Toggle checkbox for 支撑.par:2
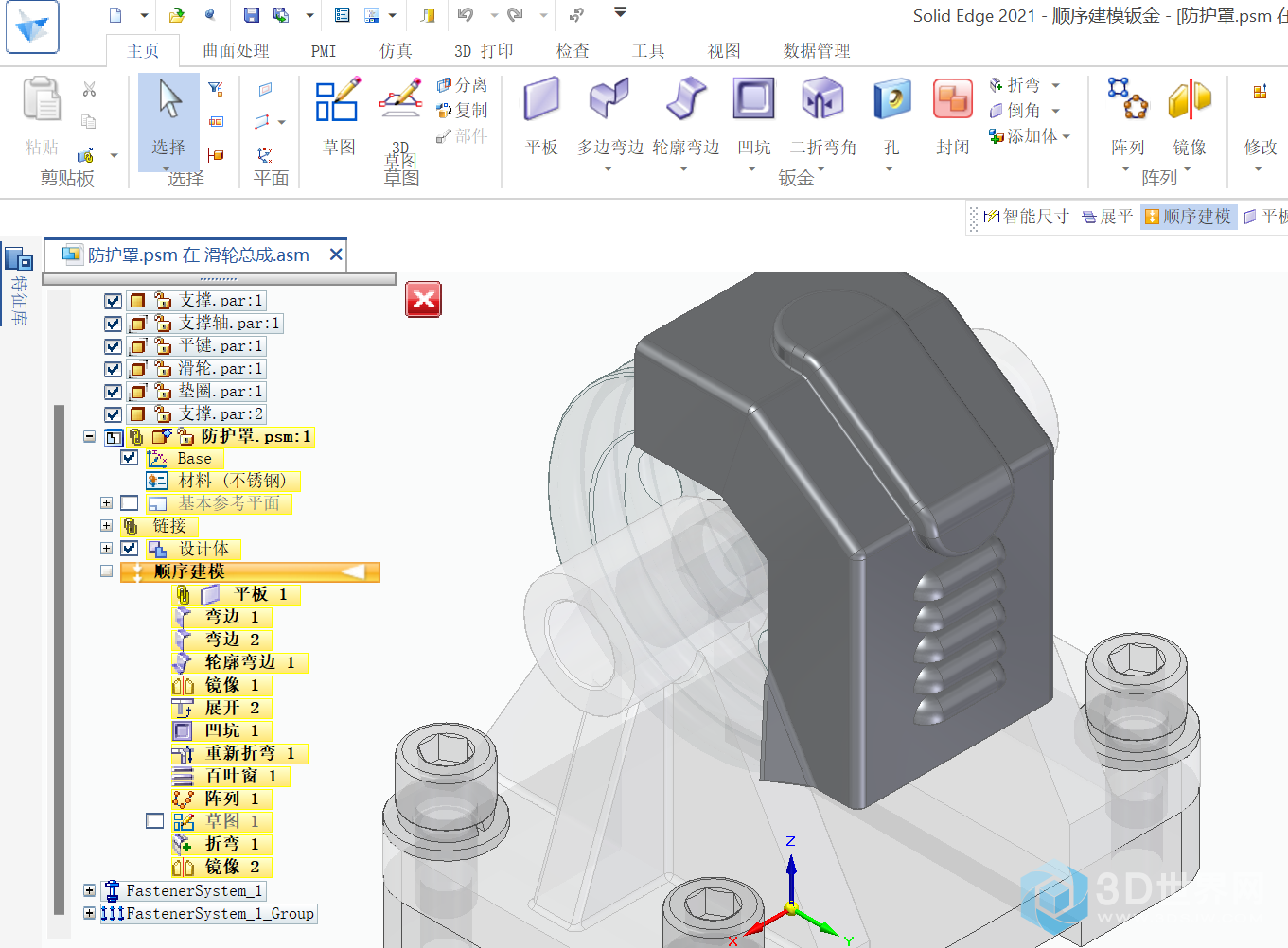 click(x=113, y=414)
